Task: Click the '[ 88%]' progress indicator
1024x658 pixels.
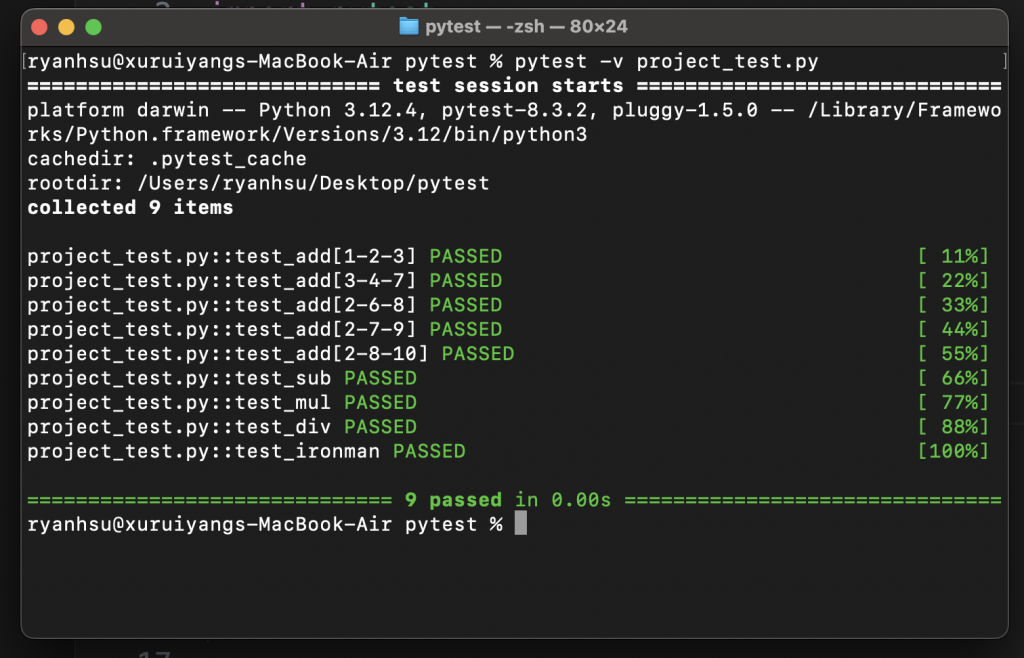Action: tap(953, 427)
